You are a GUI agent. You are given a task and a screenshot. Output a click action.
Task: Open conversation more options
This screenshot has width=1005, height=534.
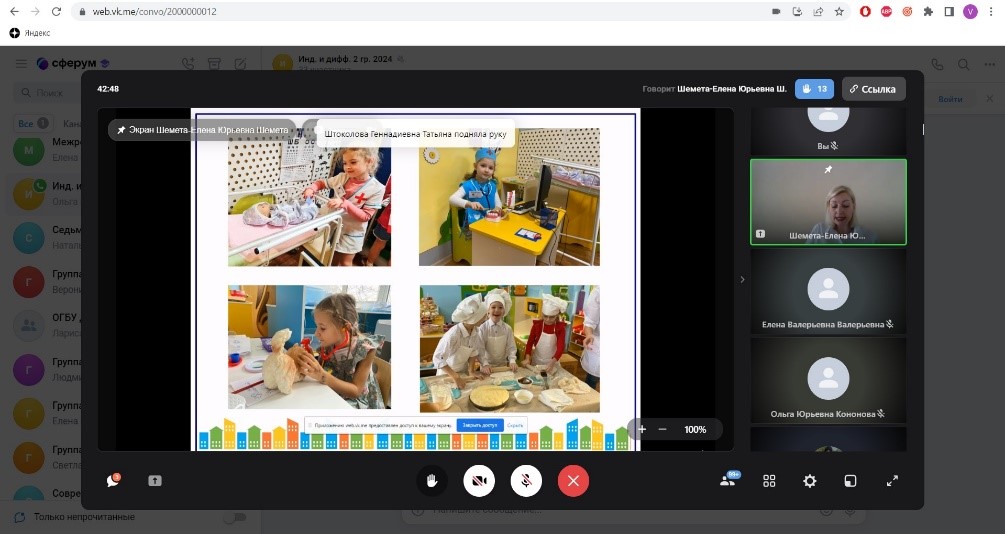click(990, 64)
